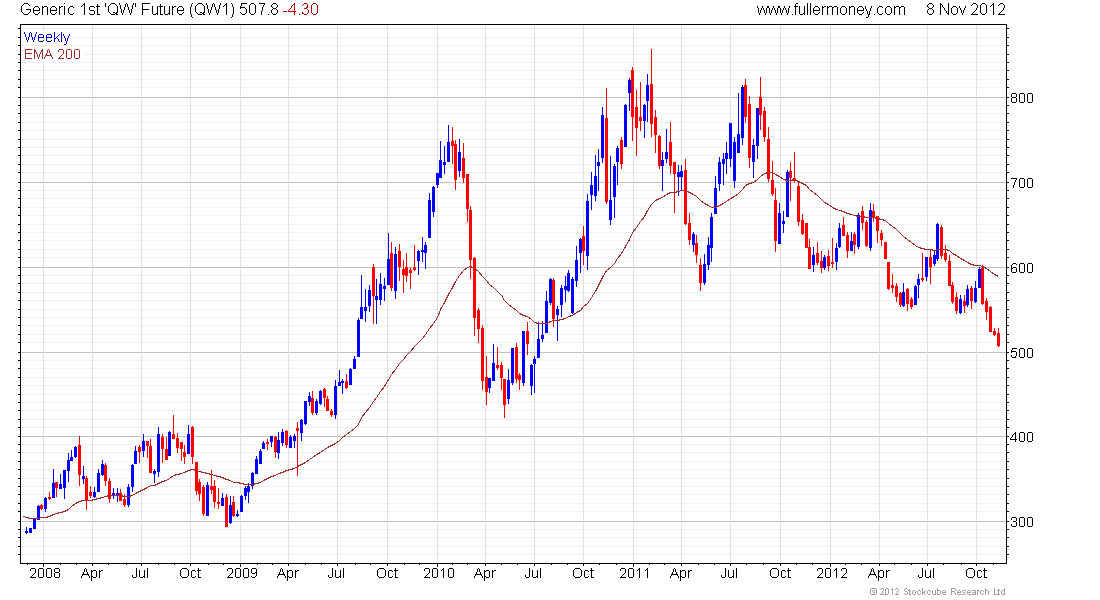Click the 2011 year label on time axis
The height and width of the screenshot is (600, 1100).
pos(634,573)
